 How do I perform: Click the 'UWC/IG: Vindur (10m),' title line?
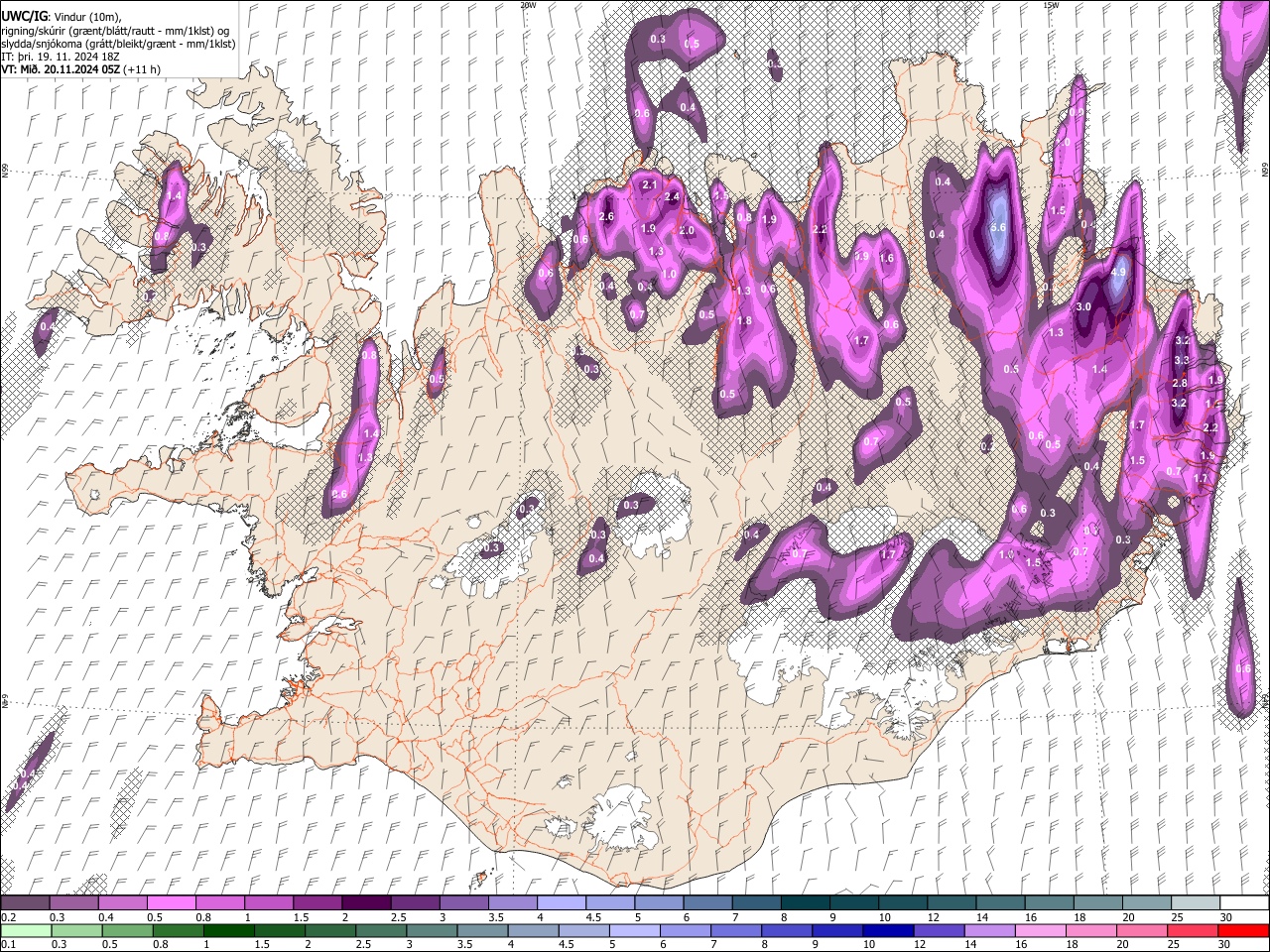point(61,16)
